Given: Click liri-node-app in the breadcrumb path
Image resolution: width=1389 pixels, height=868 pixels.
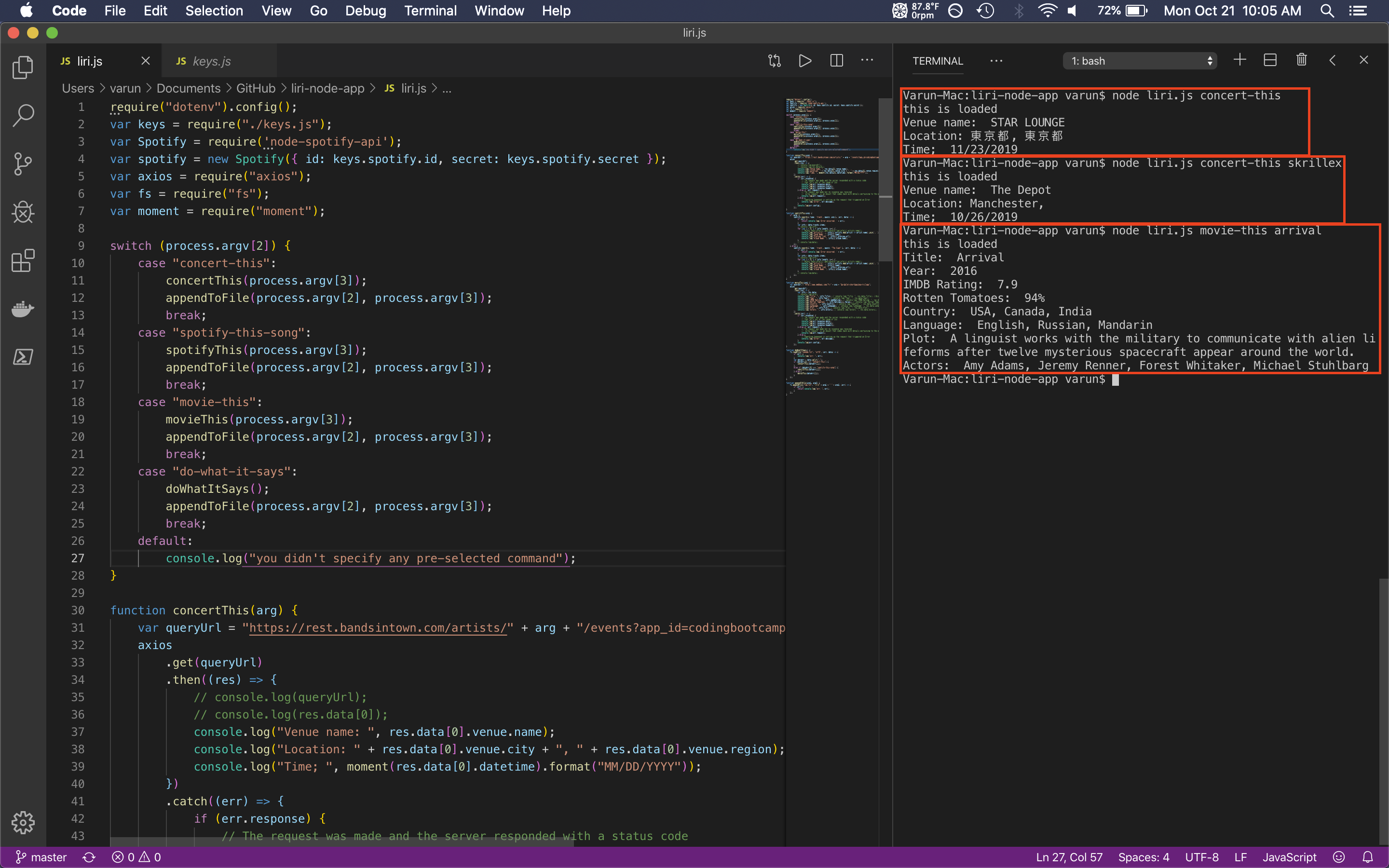Looking at the screenshot, I should coord(327,88).
